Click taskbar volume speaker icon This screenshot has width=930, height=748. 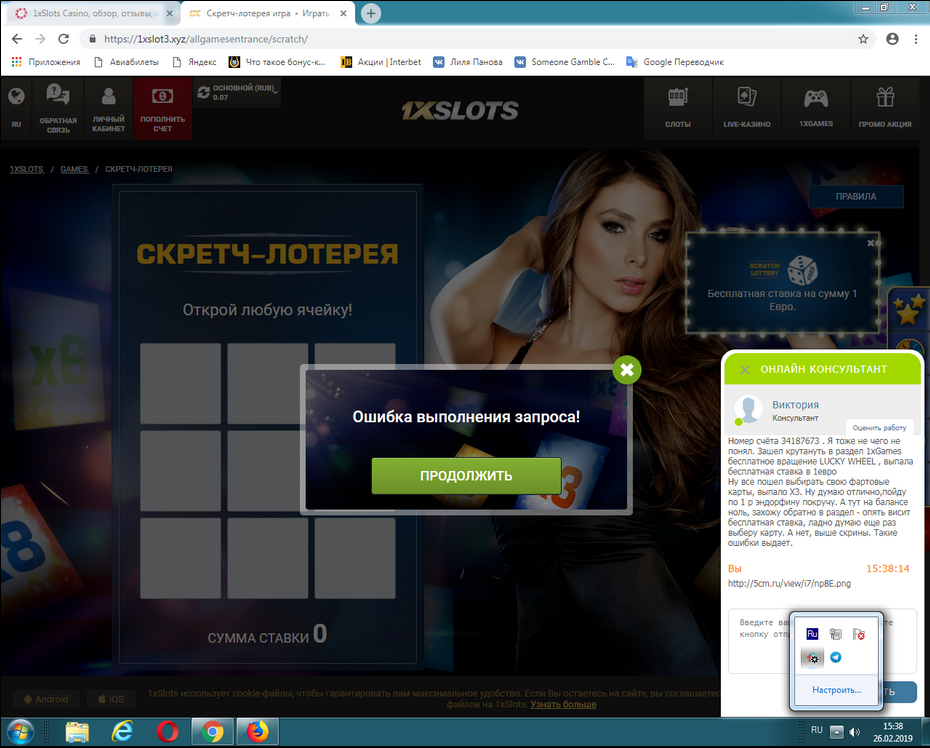point(855,732)
